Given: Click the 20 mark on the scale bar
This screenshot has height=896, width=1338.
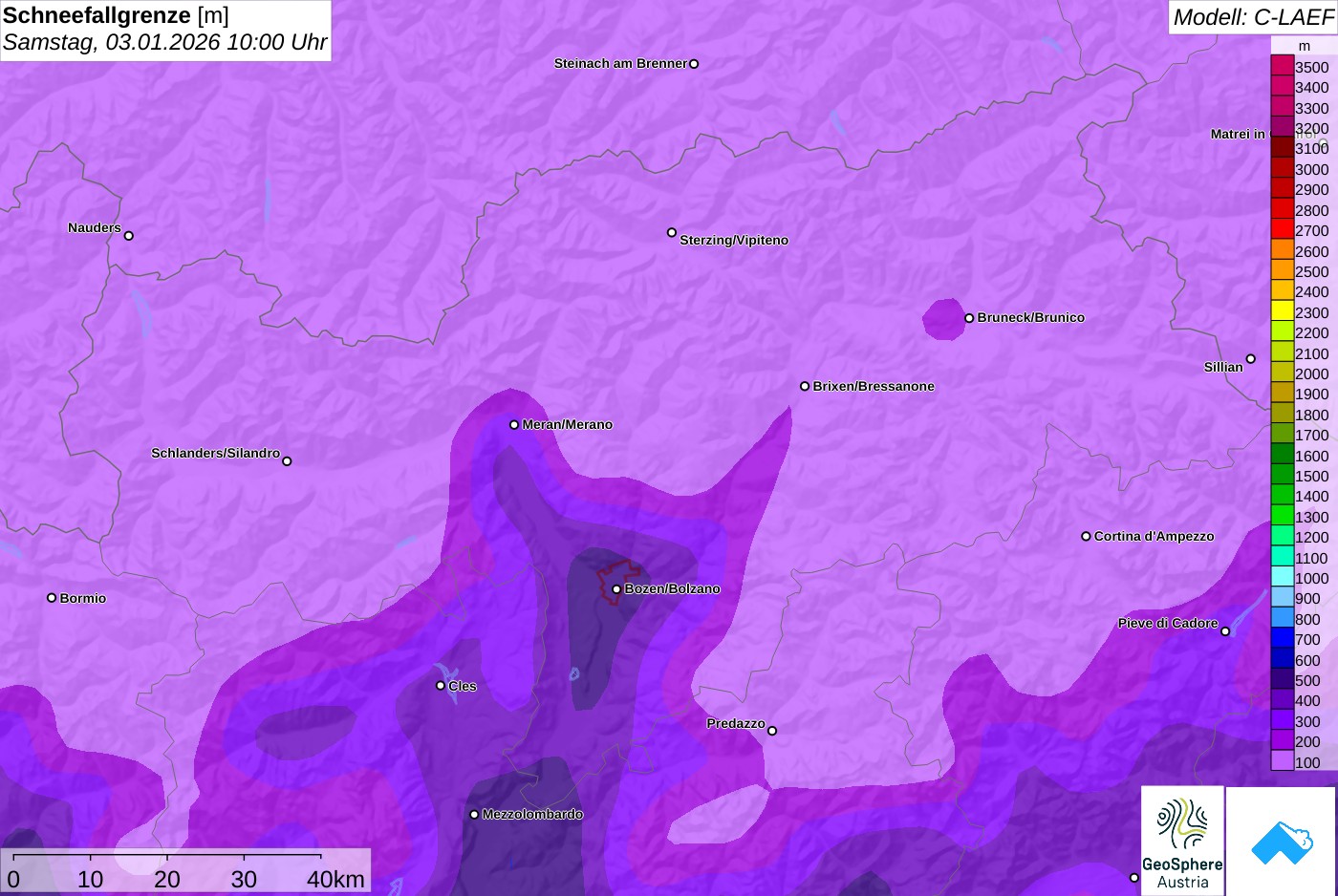Looking at the screenshot, I should click(x=167, y=879).
